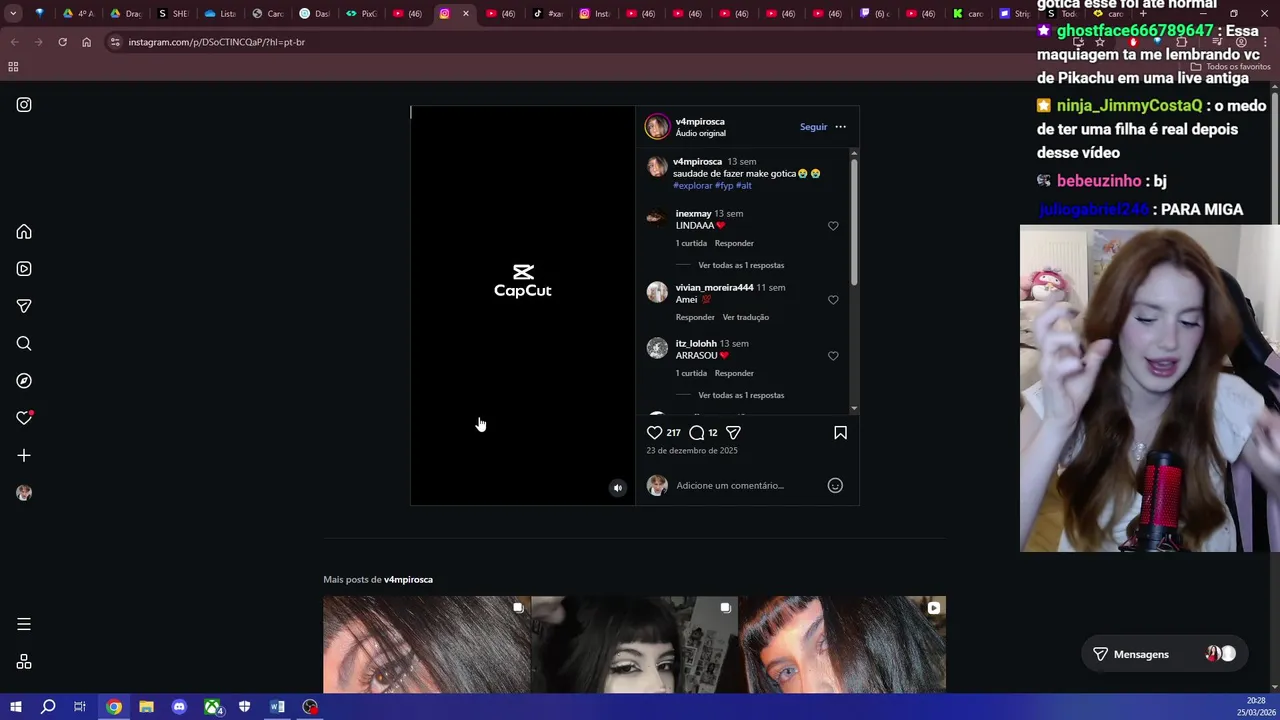Reply to vivian_moreira444's comment
Viewport: 1280px width, 720px height.
[x=695, y=317]
